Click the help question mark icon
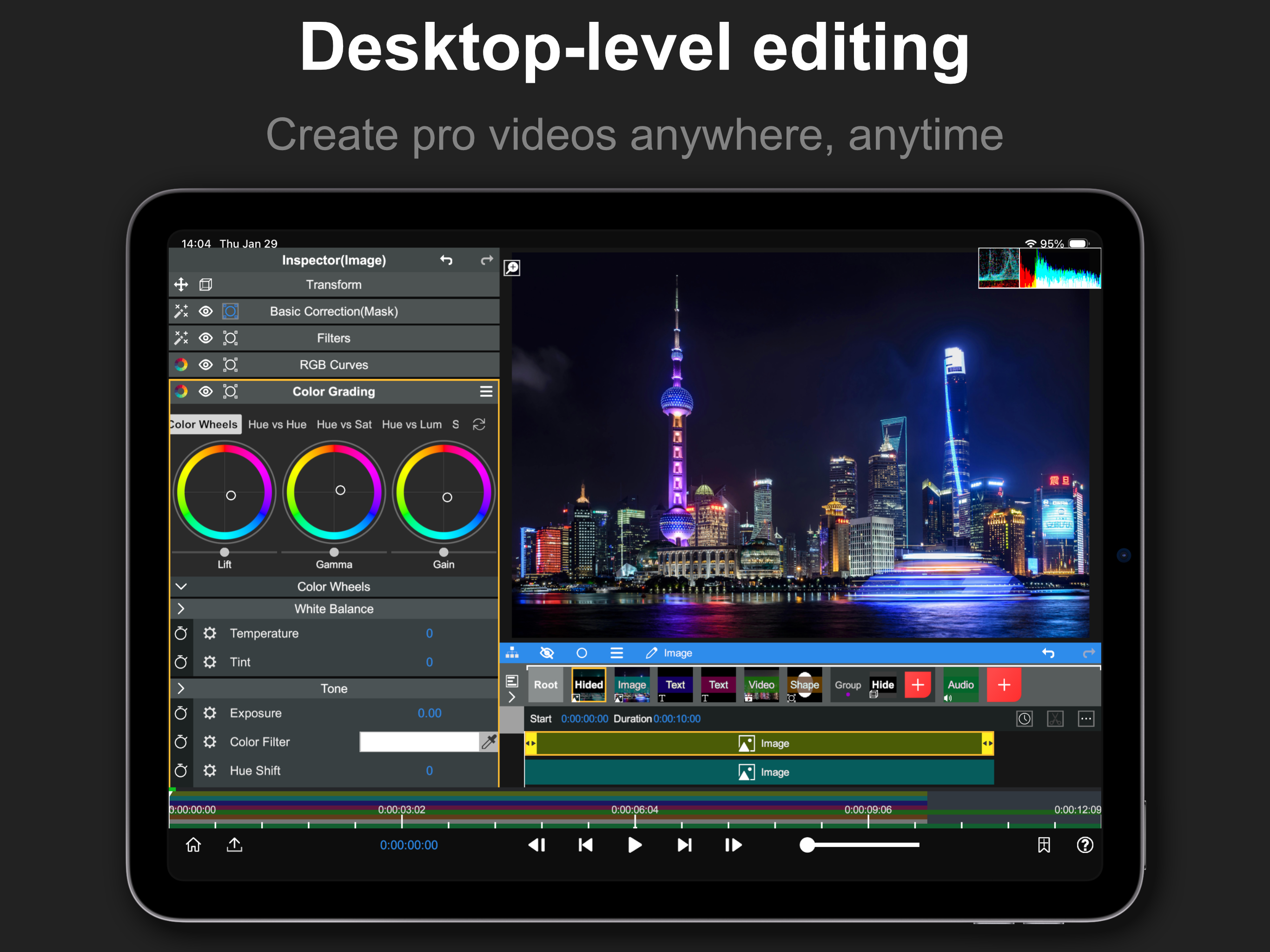Viewport: 1270px width, 952px height. tap(1085, 845)
